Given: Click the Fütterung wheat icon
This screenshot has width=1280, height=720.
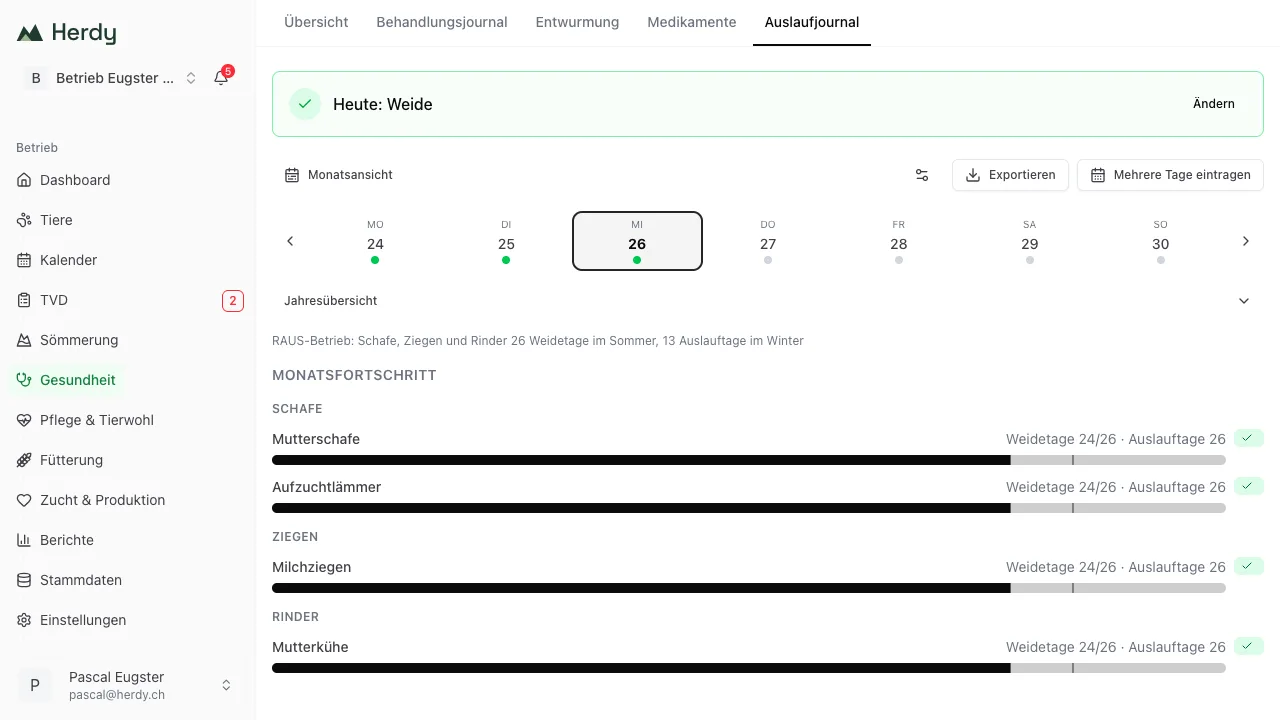Looking at the screenshot, I should click(x=24, y=460).
